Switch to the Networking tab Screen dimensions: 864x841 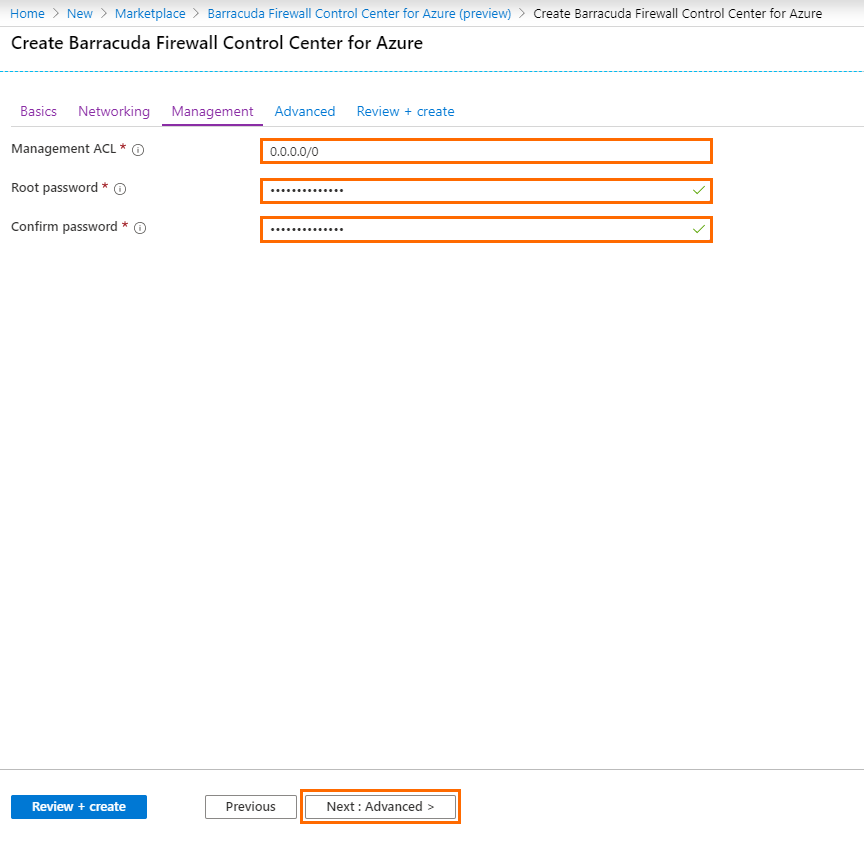(x=114, y=111)
